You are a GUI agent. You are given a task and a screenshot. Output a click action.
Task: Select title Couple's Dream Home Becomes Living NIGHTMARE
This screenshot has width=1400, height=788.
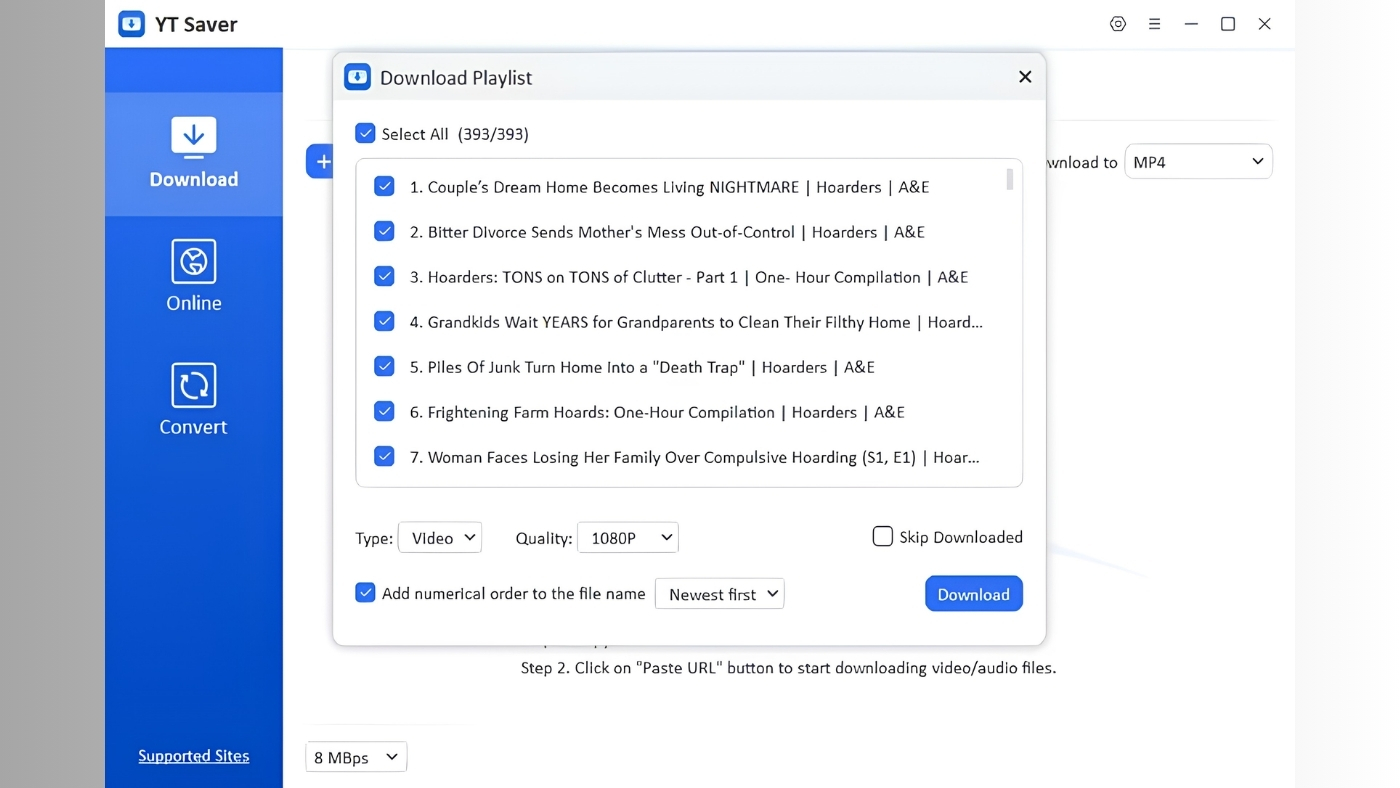(669, 187)
